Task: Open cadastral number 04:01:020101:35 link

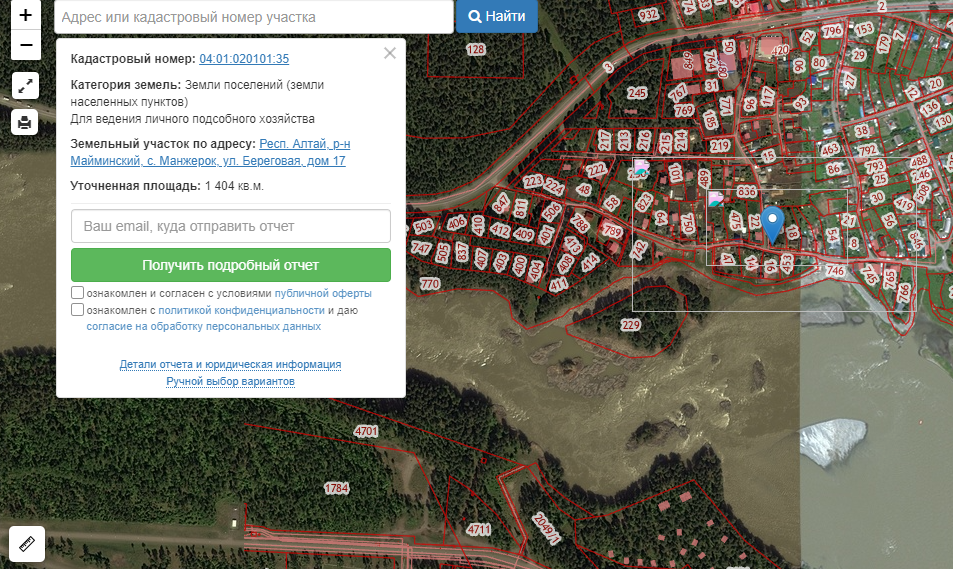Action: point(244,59)
